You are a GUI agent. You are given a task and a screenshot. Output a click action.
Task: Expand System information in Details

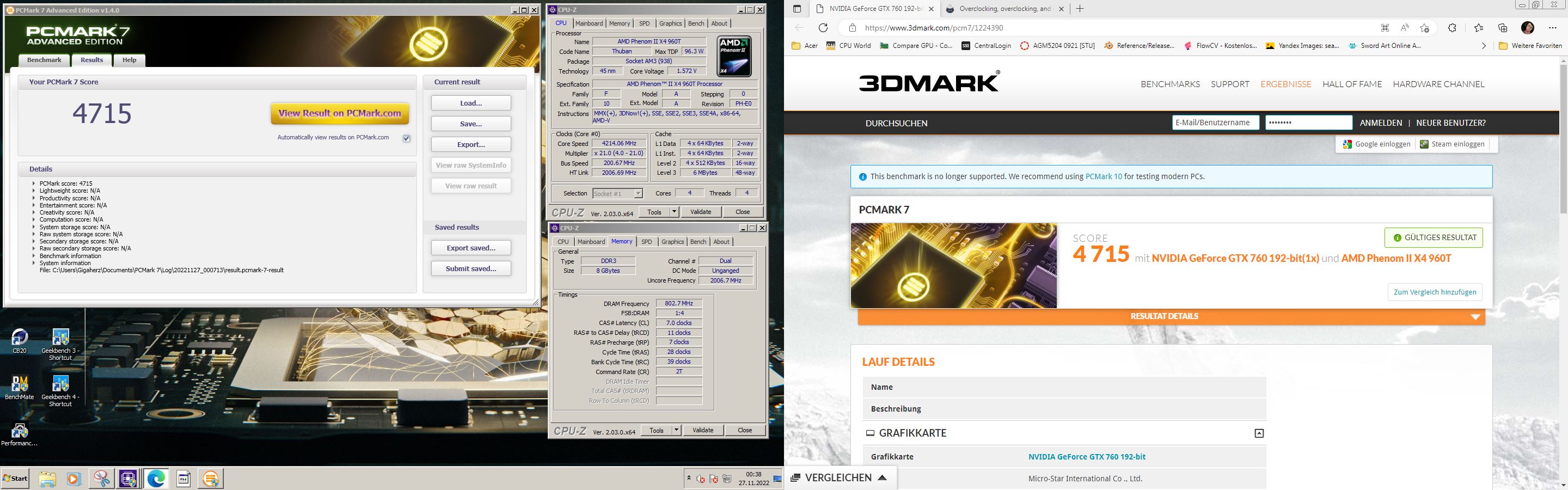click(x=34, y=263)
